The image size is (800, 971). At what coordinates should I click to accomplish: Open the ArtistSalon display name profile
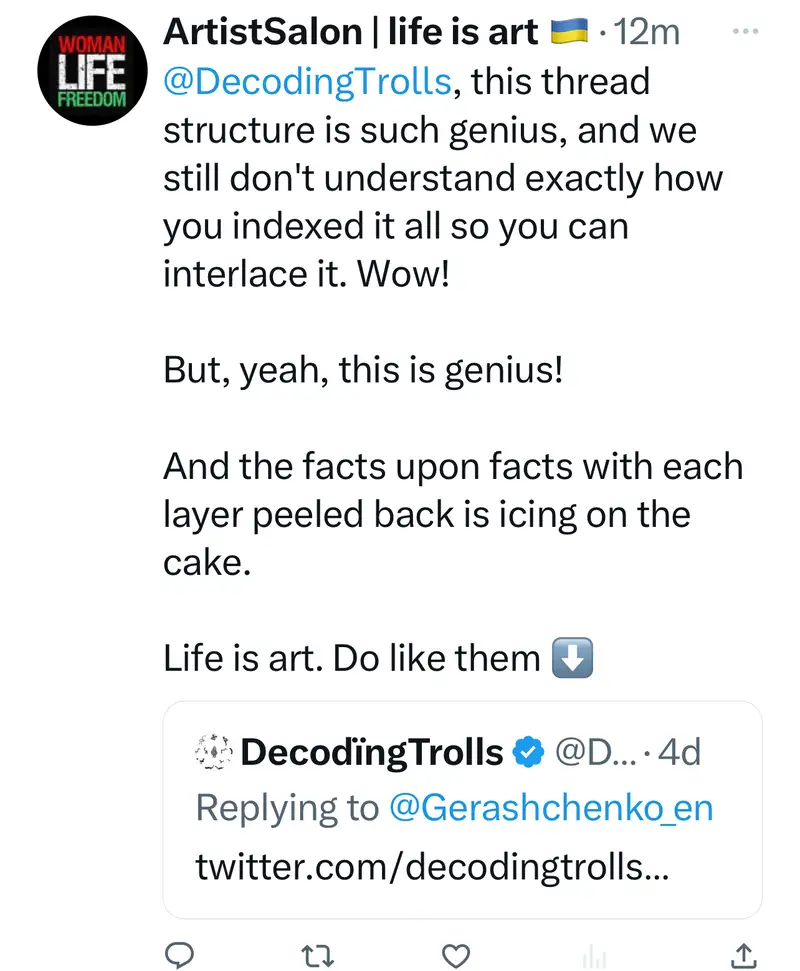(351, 32)
